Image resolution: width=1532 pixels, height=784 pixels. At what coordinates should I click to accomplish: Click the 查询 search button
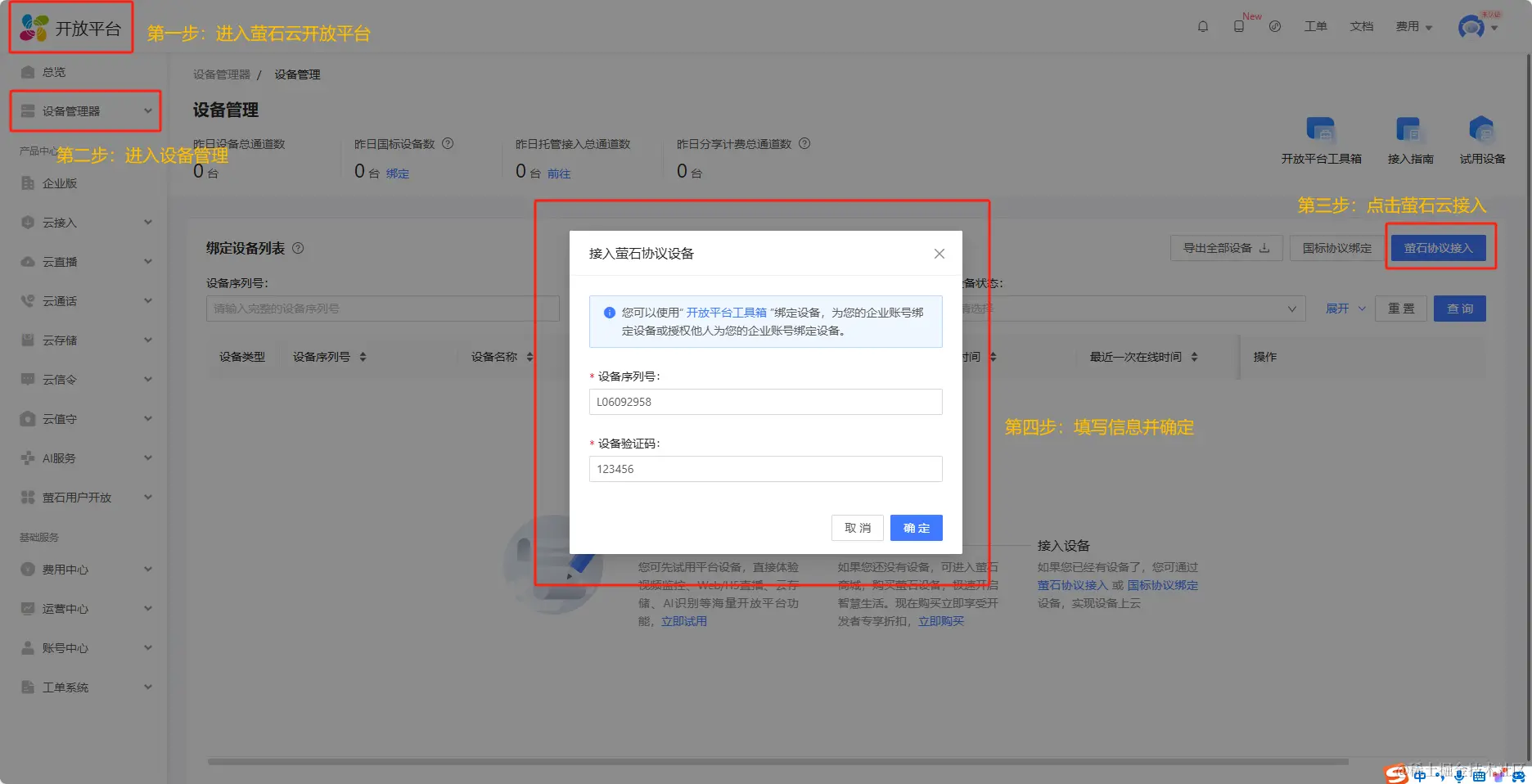point(1460,309)
